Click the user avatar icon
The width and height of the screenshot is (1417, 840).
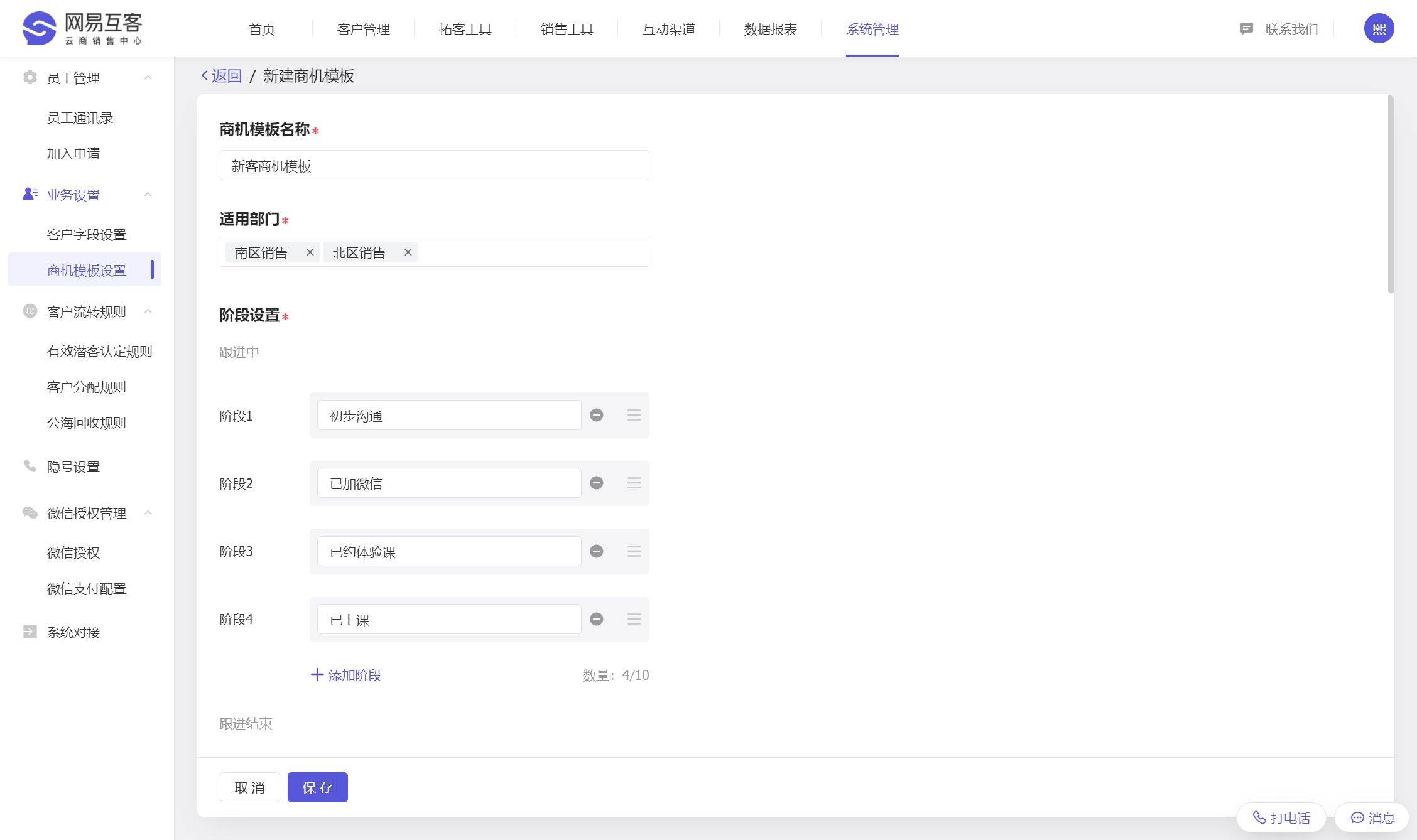pos(1379,29)
